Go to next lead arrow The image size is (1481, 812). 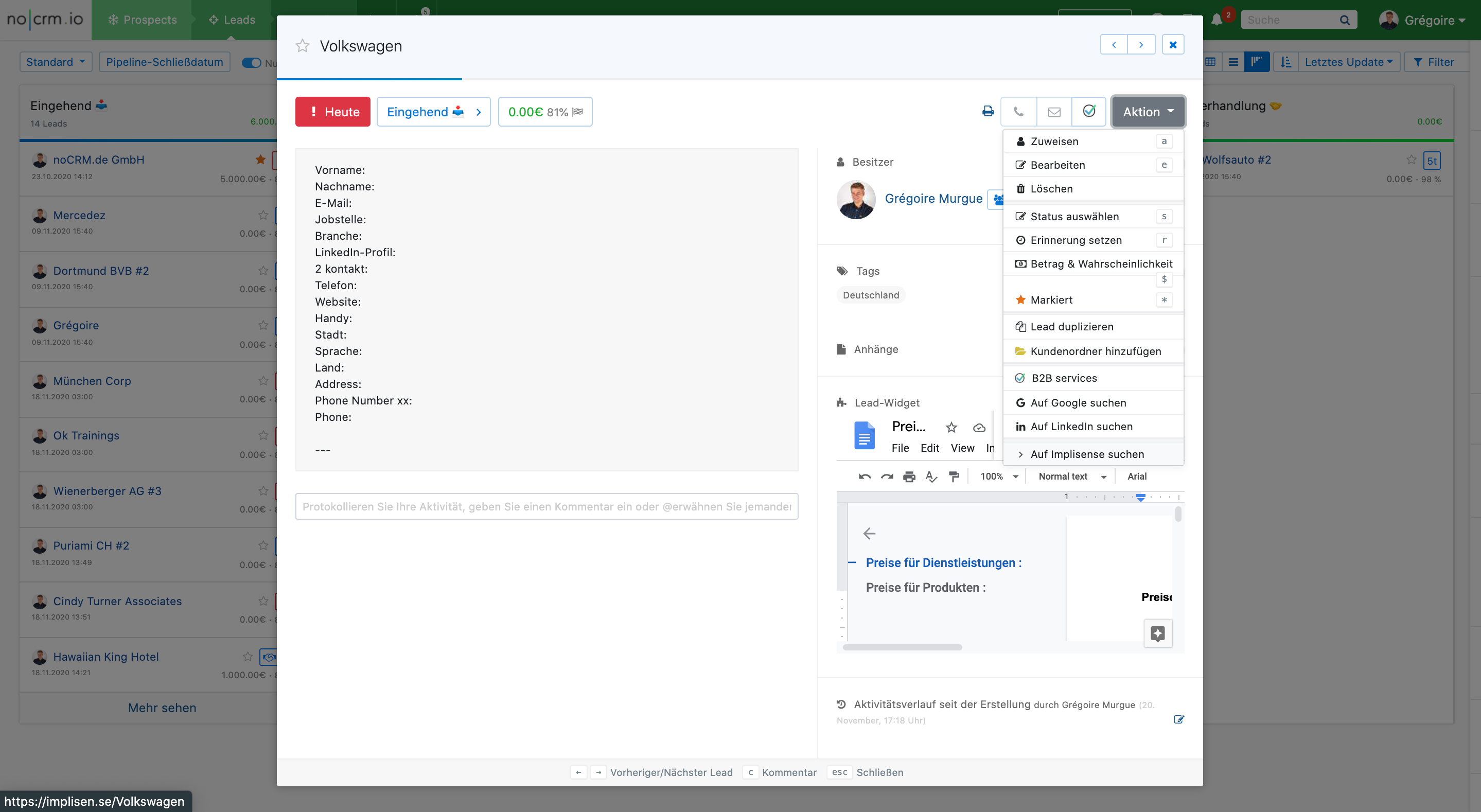pos(1141,45)
